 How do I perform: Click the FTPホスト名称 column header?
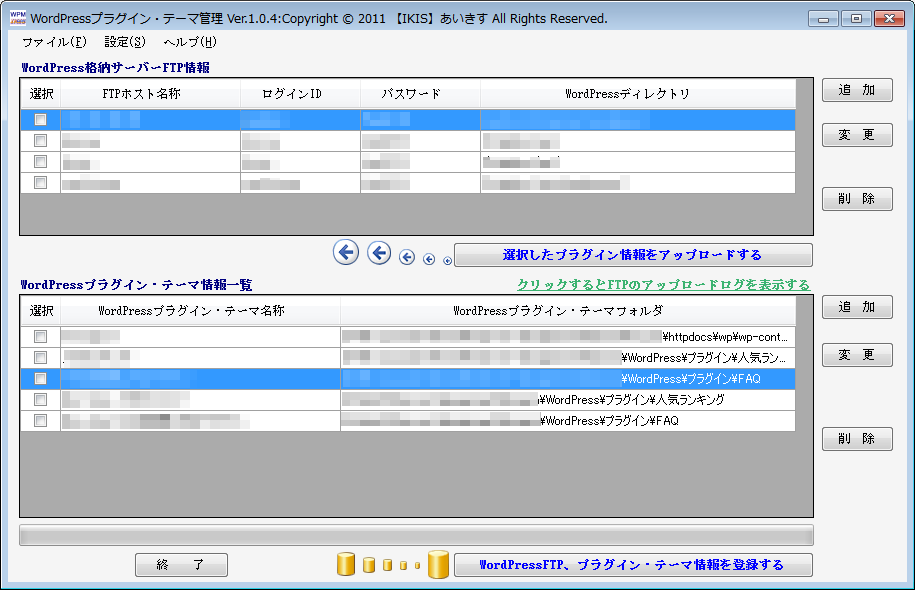coord(151,94)
